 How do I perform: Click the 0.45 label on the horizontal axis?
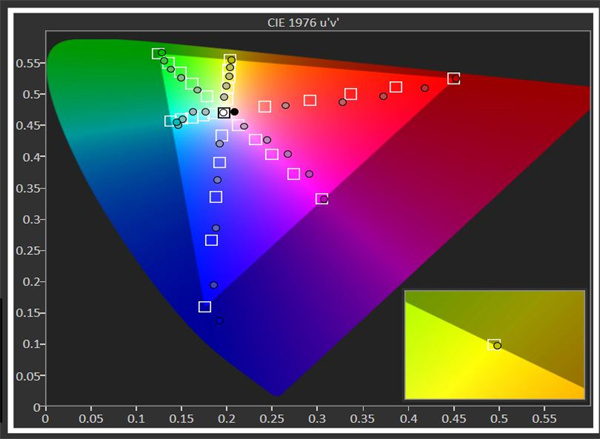click(453, 418)
